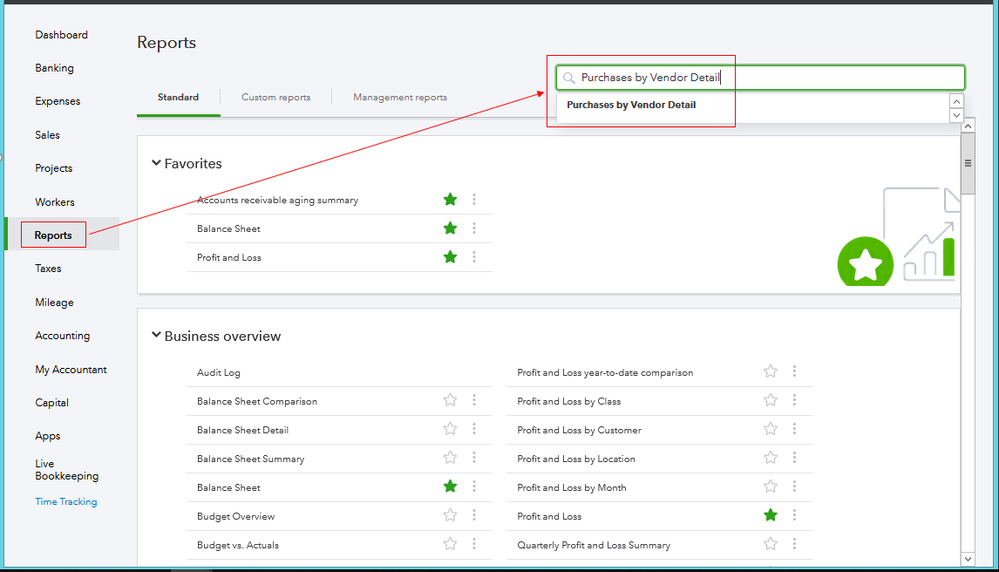Image resolution: width=999 pixels, height=572 pixels.
Task: Unfavorite Accounts receivable aging summary star
Action: coord(450,200)
